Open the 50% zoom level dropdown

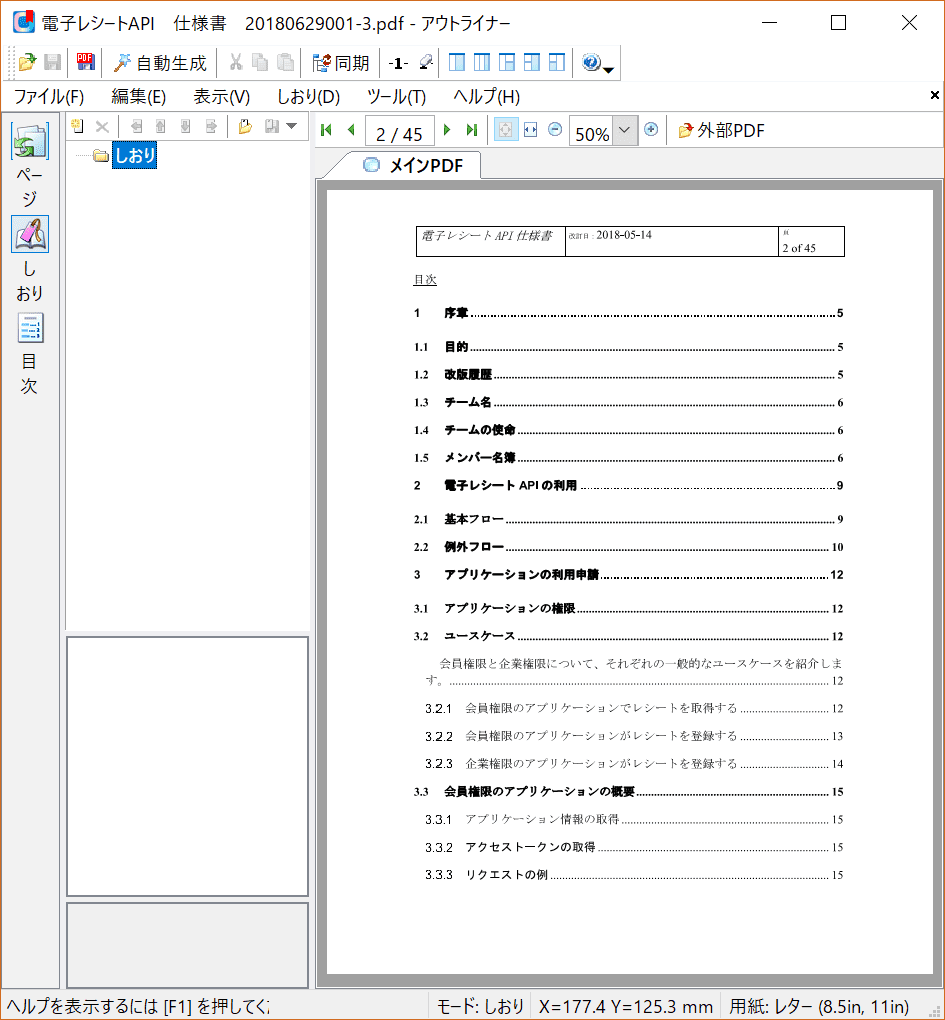625,131
